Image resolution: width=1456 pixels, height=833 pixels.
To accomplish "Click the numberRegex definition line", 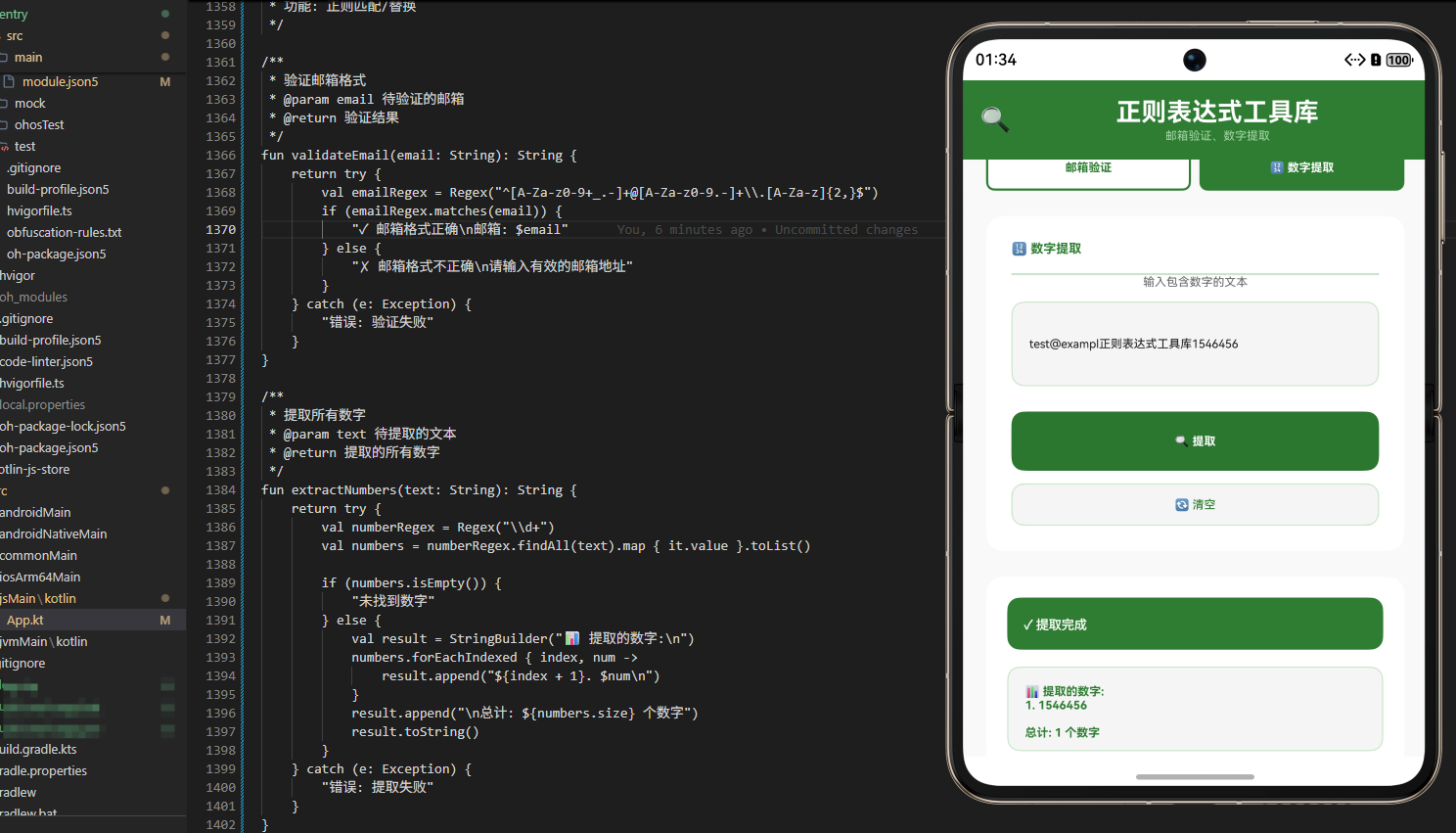I will [x=437, y=527].
